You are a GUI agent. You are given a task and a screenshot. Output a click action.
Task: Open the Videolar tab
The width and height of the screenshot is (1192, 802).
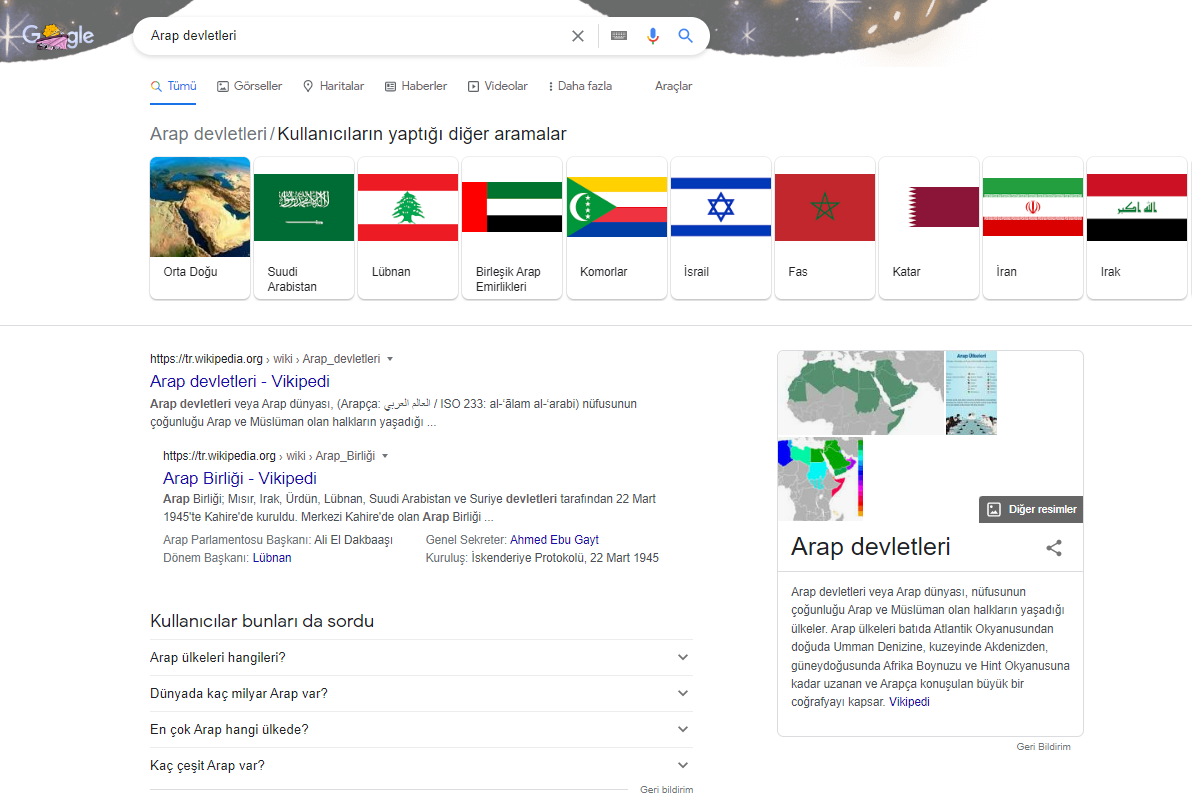(497, 86)
